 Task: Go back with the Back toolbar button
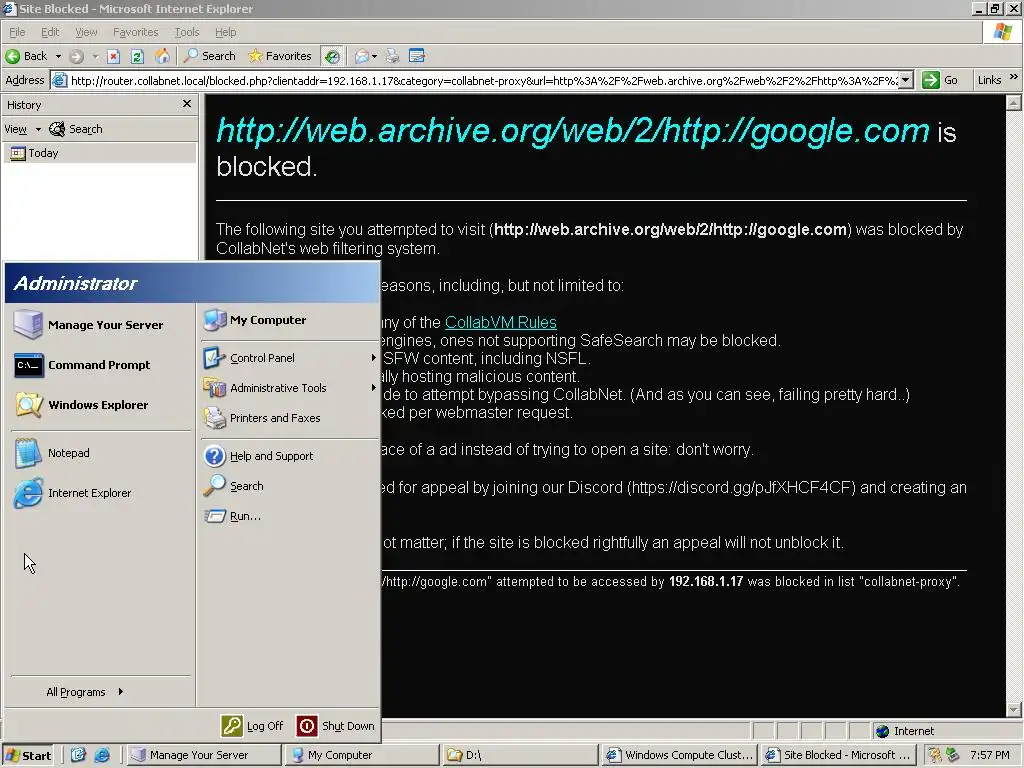pyautogui.click(x=26, y=56)
